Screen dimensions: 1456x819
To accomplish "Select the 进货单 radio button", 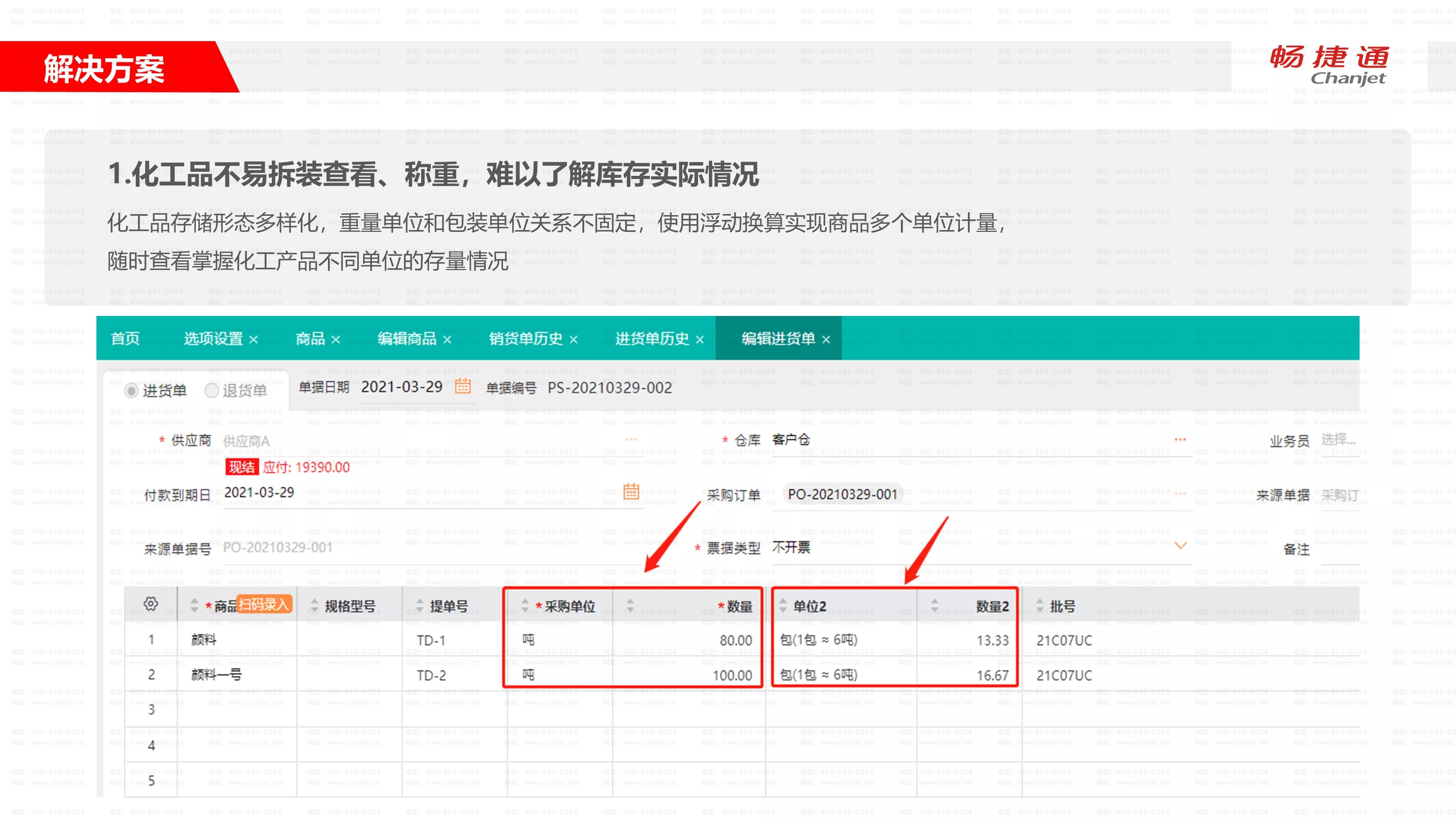I will [131, 391].
